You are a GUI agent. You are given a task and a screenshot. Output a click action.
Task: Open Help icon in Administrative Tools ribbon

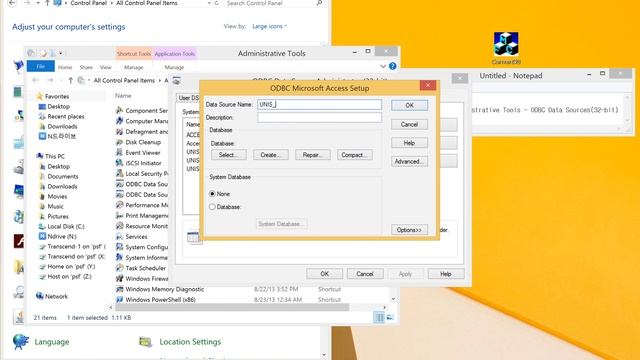click(x=393, y=66)
